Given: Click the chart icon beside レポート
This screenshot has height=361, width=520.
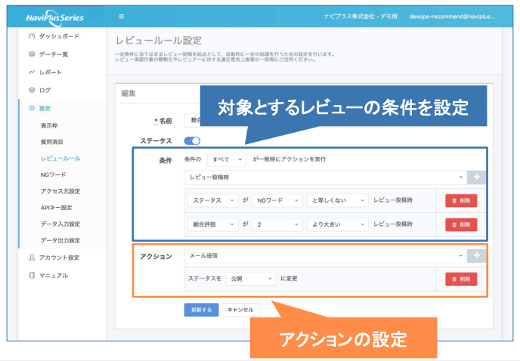Looking at the screenshot, I should tap(32, 72).
